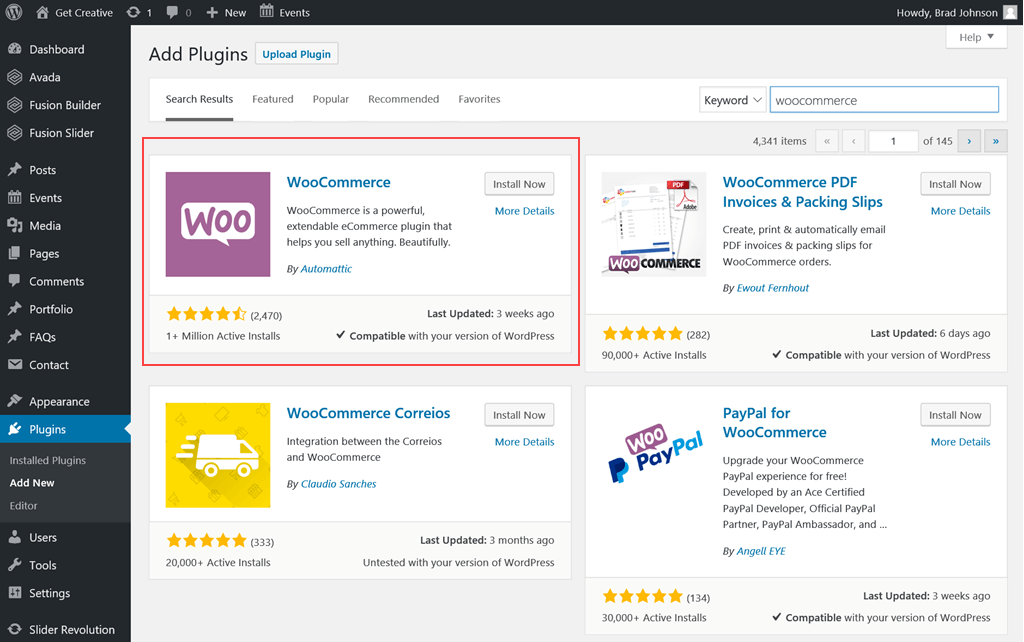Open Fusion Builder icon in sidebar
The width and height of the screenshot is (1024, 642).
coord(15,104)
